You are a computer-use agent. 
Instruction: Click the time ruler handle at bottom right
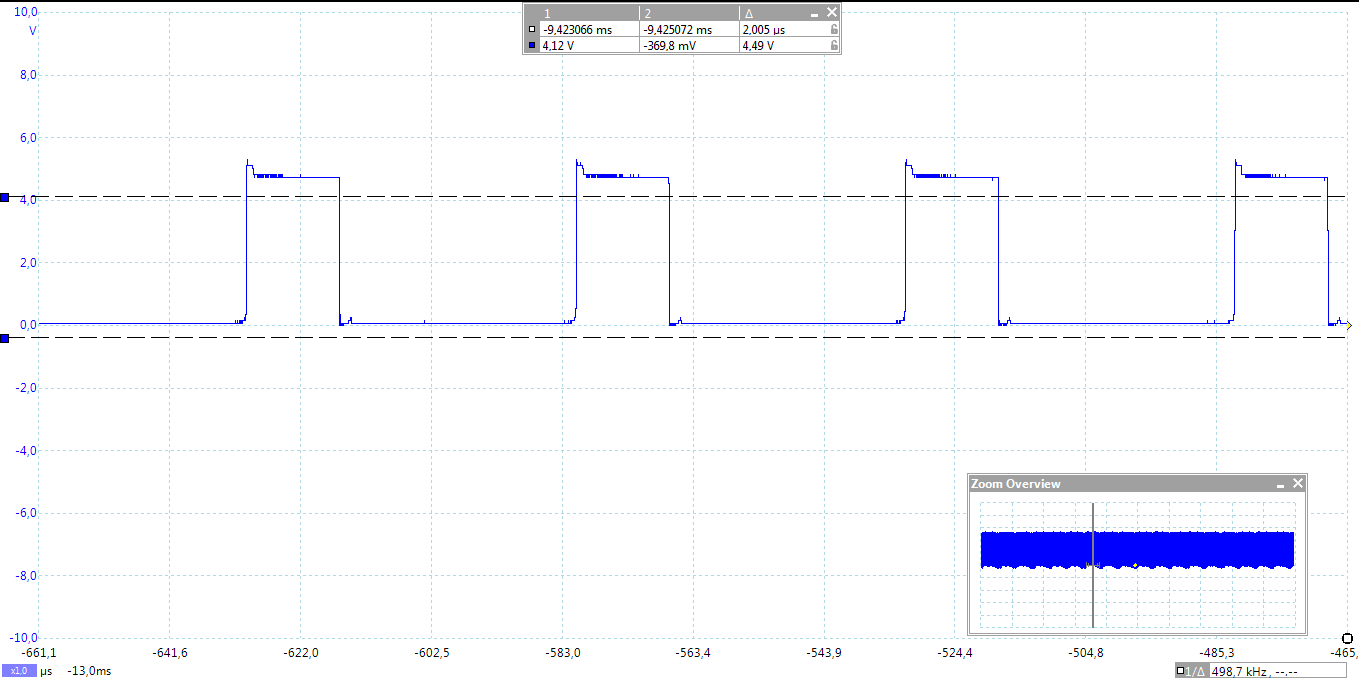tap(1348, 638)
